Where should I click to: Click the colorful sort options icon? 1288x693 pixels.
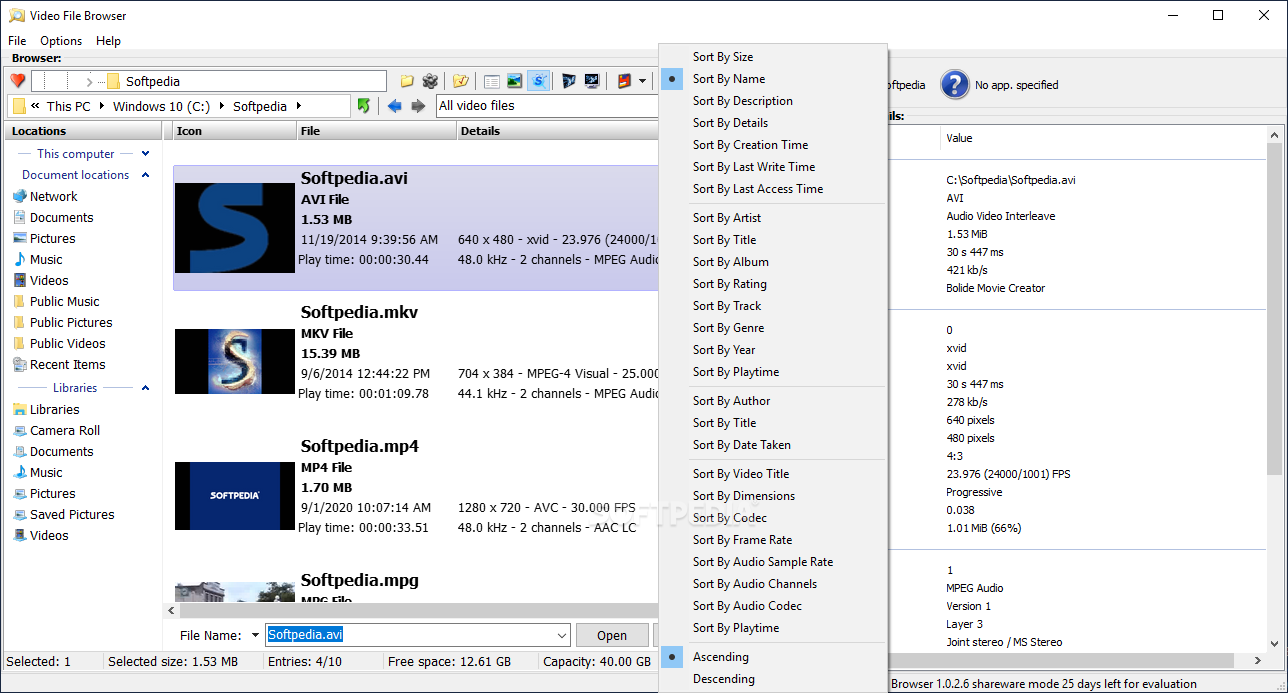pyautogui.click(x=625, y=81)
